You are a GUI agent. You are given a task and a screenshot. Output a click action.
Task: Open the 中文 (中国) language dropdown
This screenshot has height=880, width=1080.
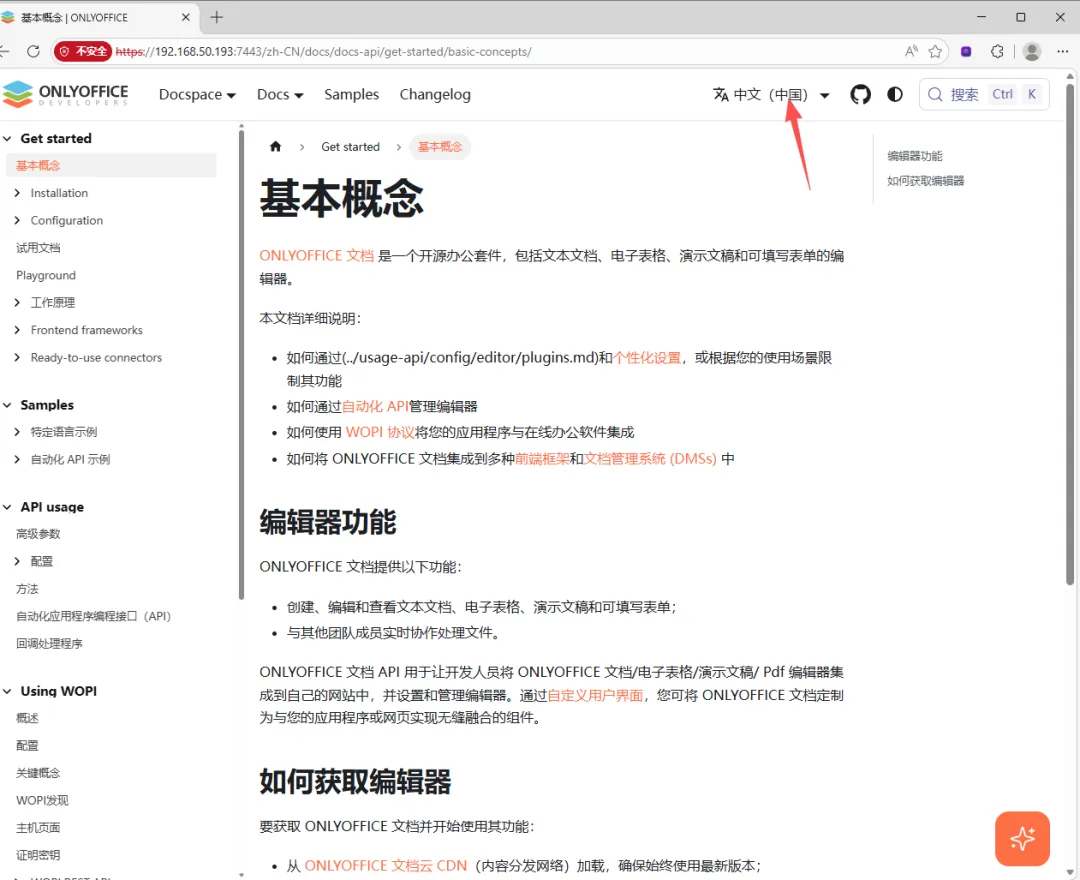[771, 94]
